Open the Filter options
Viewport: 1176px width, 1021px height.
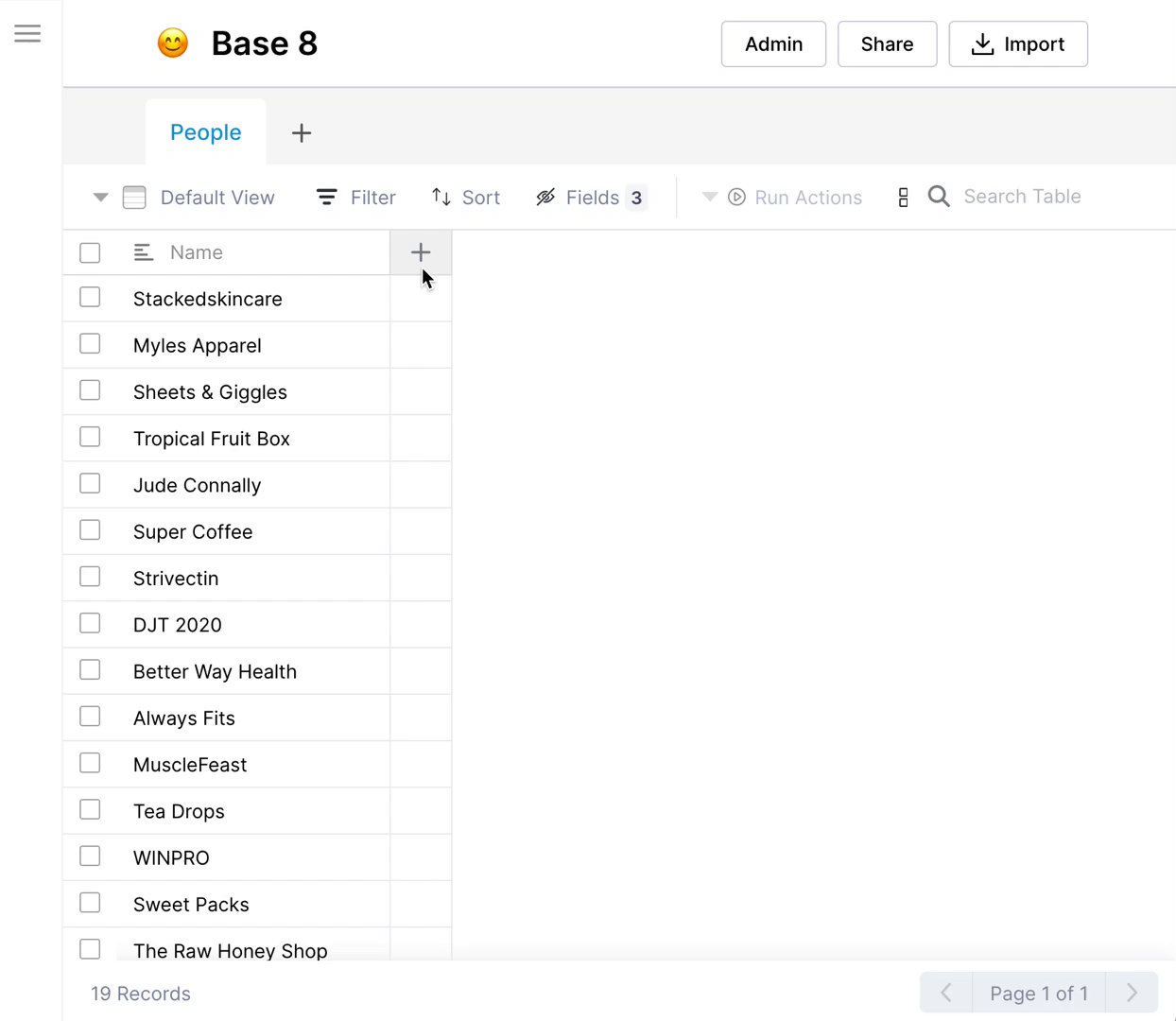(x=356, y=198)
